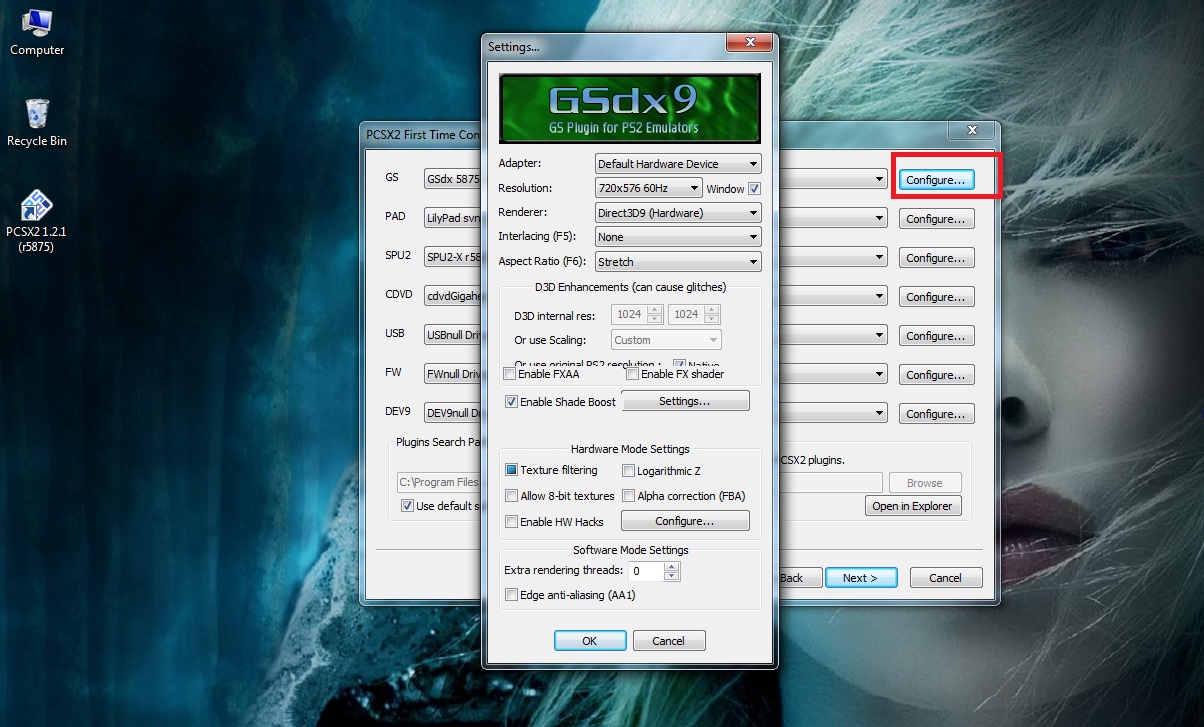This screenshot has width=1204, height=727.
Task: Click OK in GSdx Settings dialog
Action: tap(590, 641)
